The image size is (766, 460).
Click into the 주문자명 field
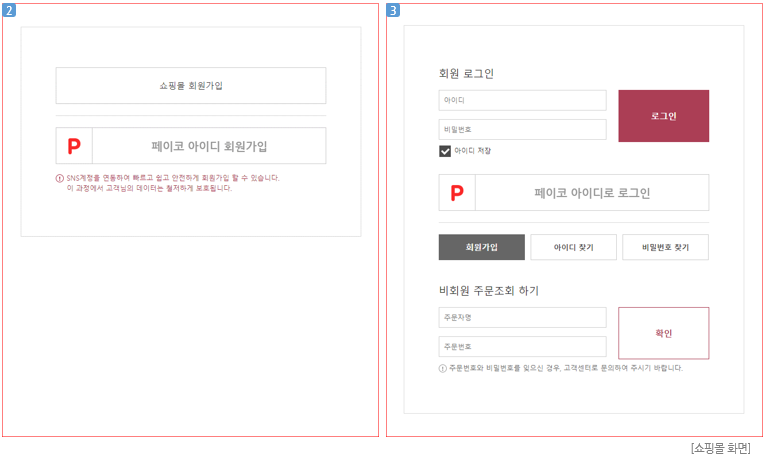(x=522, y=317)
